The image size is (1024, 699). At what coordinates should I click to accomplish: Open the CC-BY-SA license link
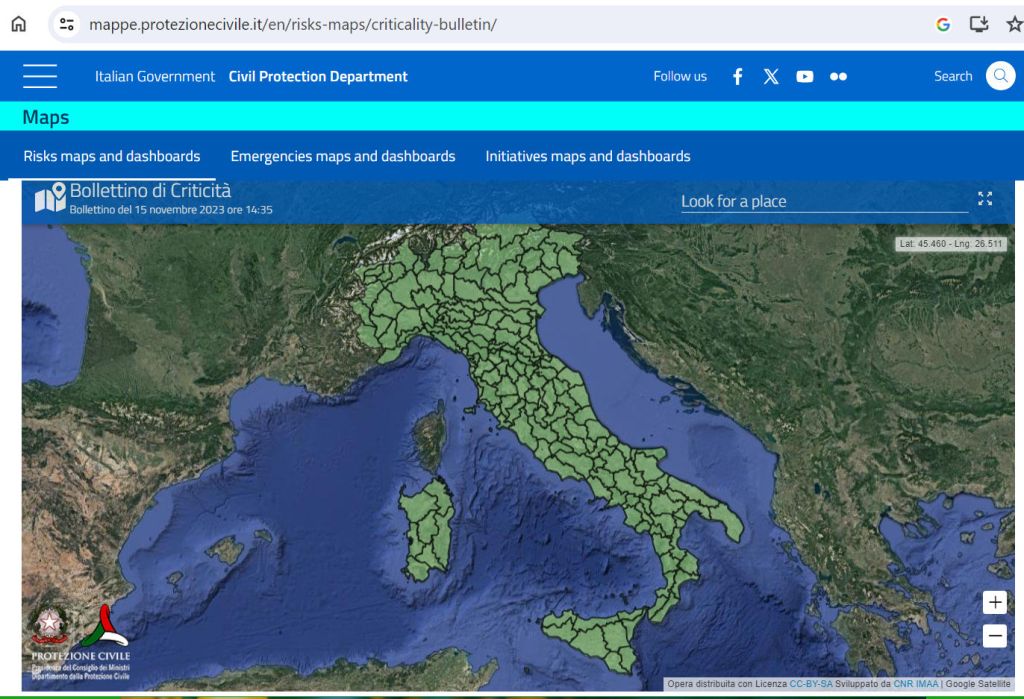[x=810, y=684]
